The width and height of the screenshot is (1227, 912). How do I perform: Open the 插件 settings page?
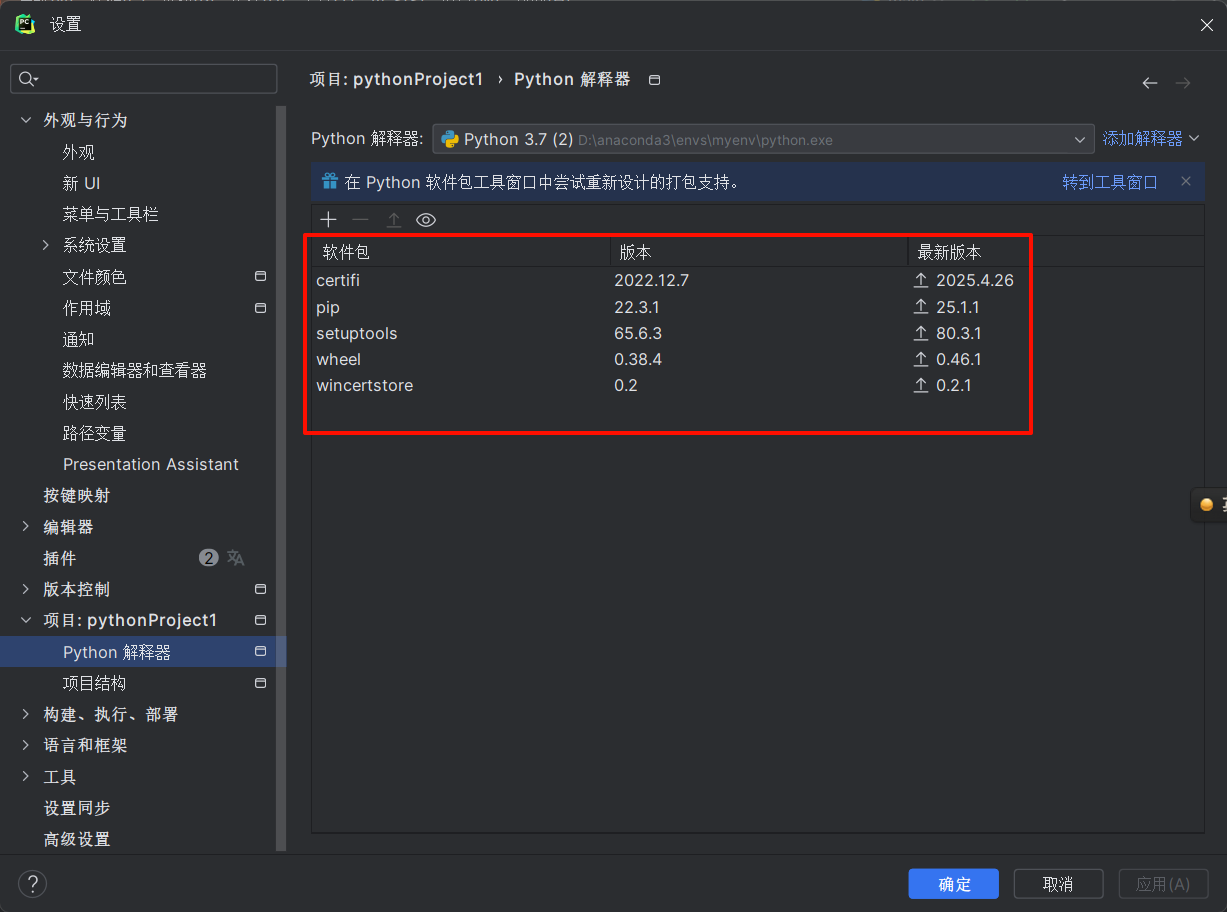click(59, 558)
